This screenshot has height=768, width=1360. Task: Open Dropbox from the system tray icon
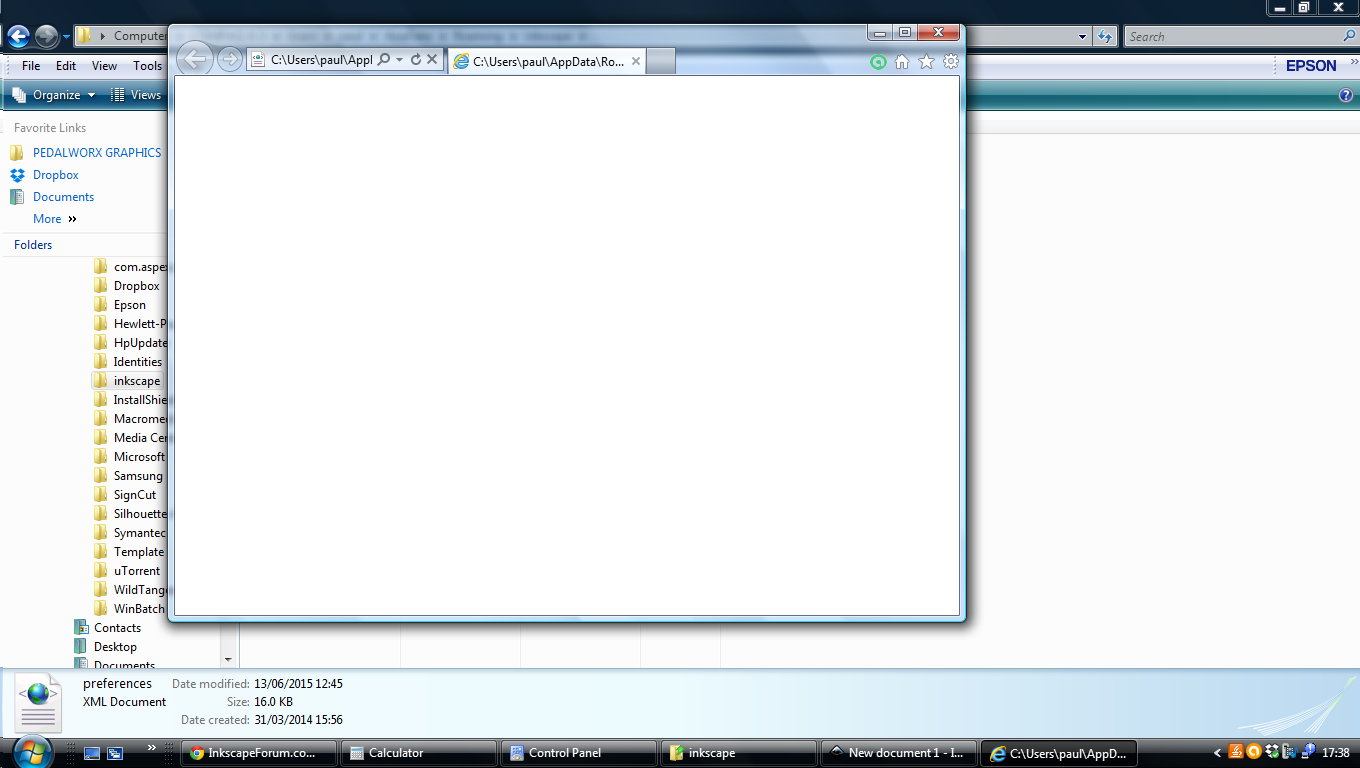[x=1272, y=750]
